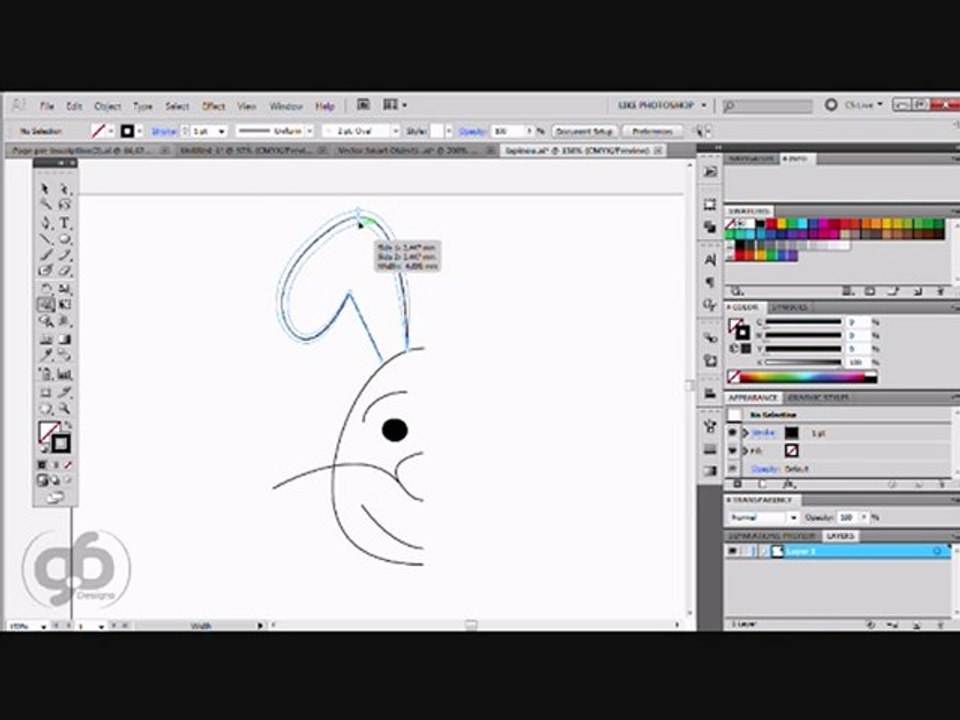The width and height of the screenshot is (960, 720).
Task: Click the blue Stroke link in control bar
Action: click(164, 131)
